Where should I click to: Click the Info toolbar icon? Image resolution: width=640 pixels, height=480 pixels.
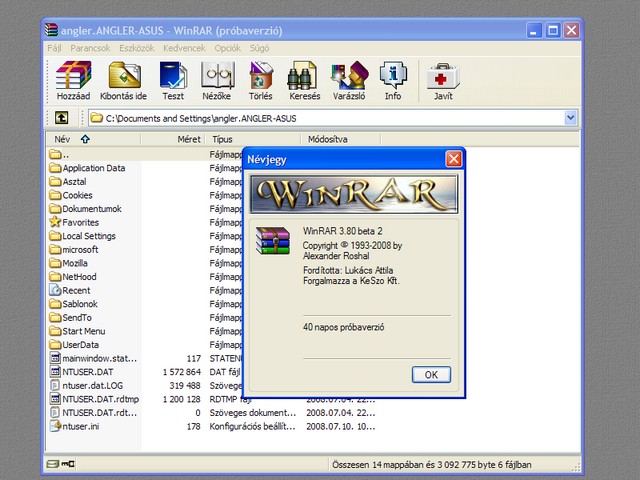tap(393, 80)
